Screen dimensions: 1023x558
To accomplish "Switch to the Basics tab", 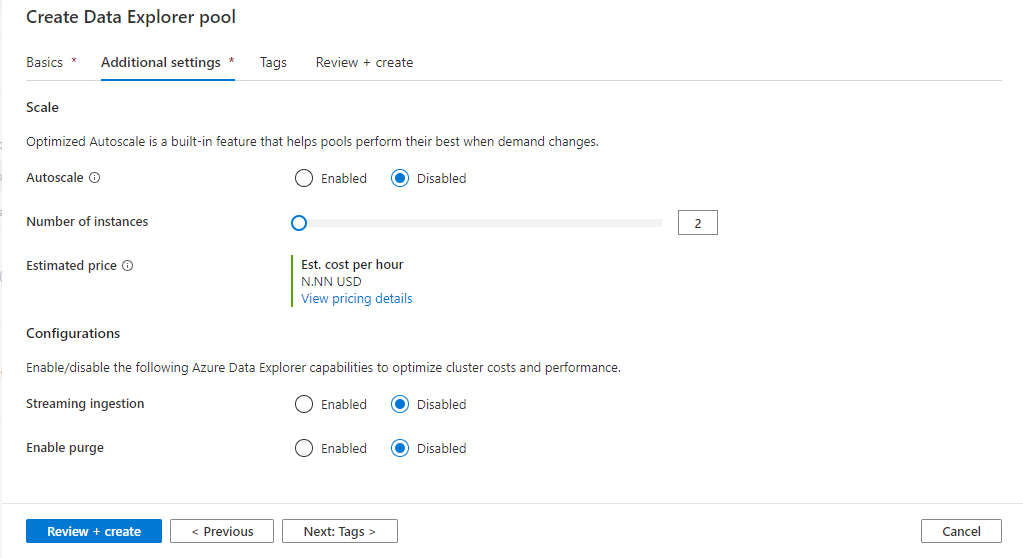I will coord(44,62).
